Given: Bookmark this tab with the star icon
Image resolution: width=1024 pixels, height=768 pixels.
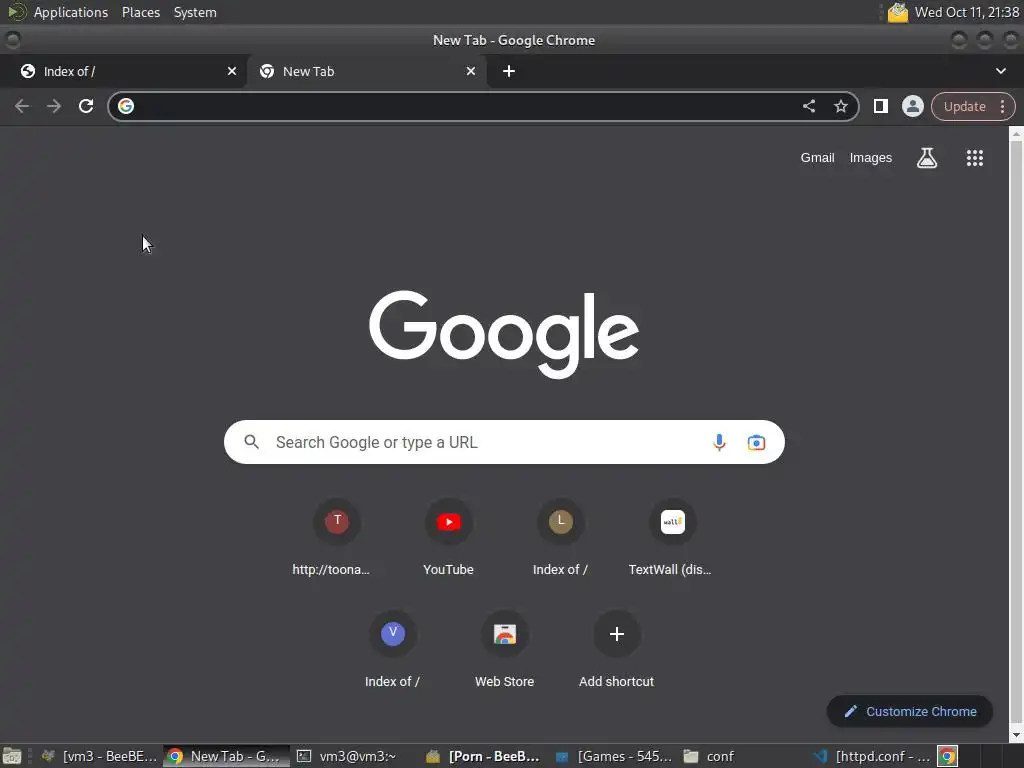Looking at the screenshot, I should (x=841, y=106).
